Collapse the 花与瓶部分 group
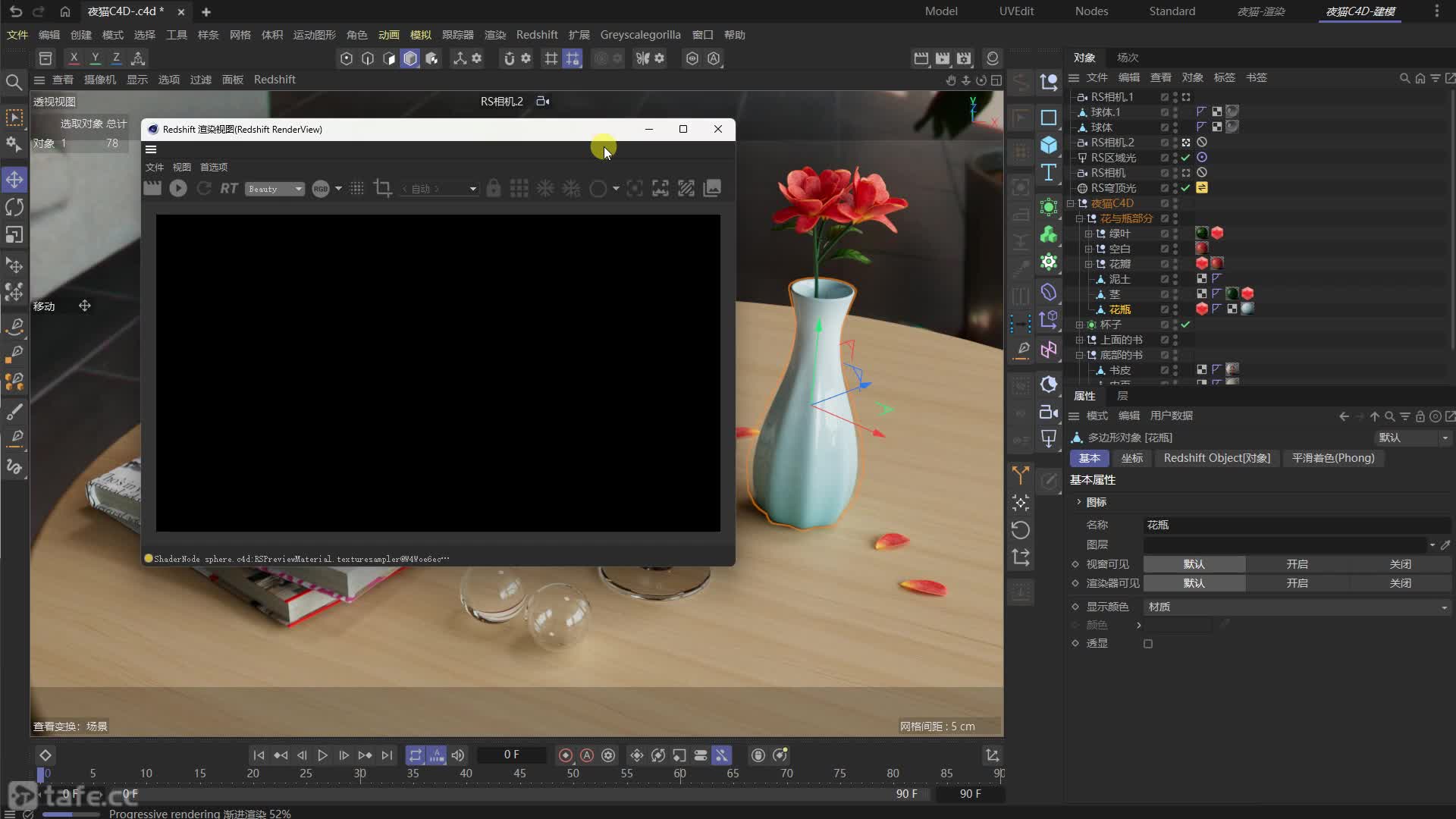The height and width of the screenshot is (819, 1456). click(1079, 218)
